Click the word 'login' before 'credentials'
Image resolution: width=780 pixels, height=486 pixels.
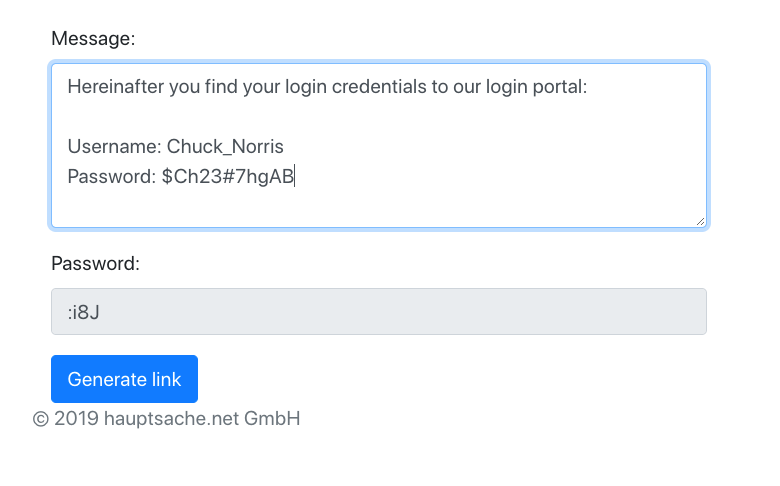[306, 87]
